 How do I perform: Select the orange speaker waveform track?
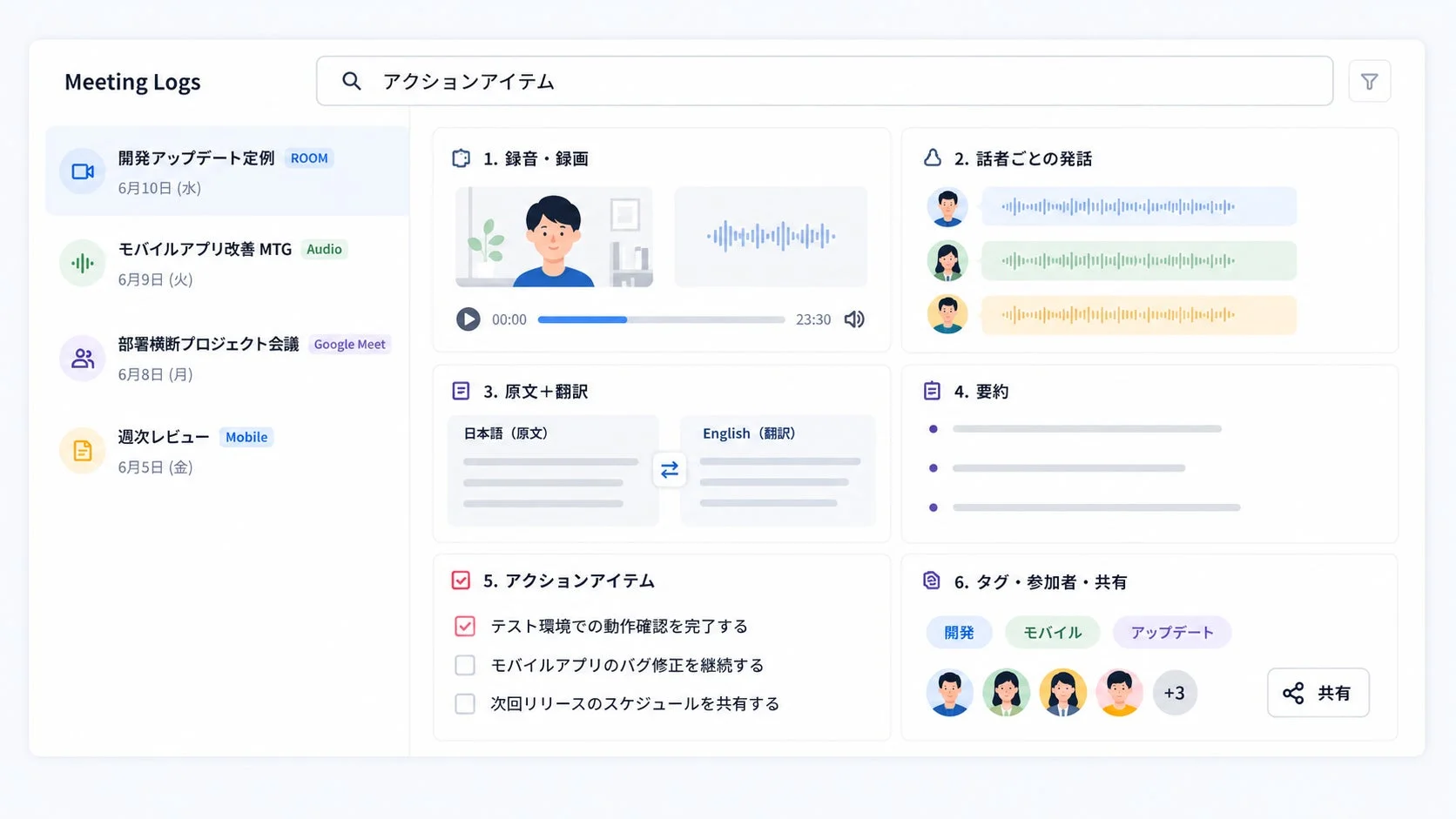(x=1139, y=315)
